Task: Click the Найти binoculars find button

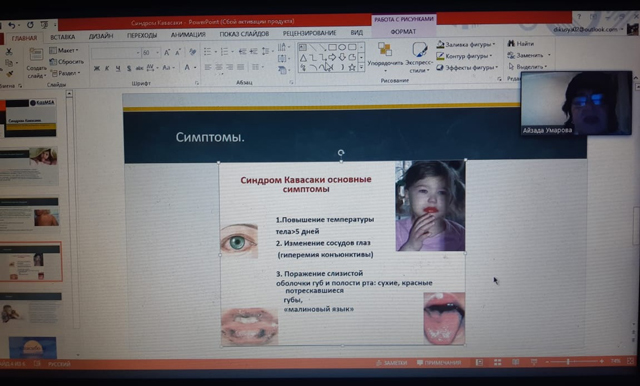Action: pyautogui.click(x=521, y=43)
